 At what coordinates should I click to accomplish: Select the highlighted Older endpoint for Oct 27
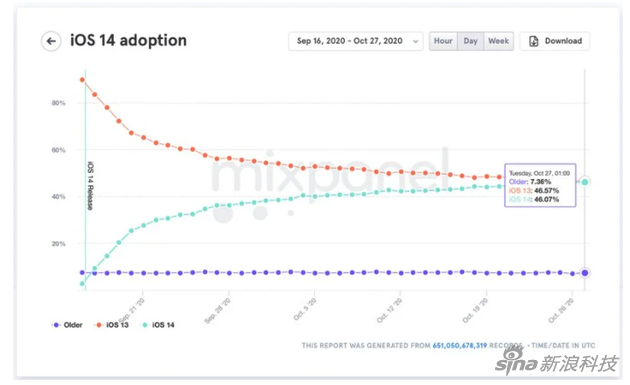[x=585, y=273]
